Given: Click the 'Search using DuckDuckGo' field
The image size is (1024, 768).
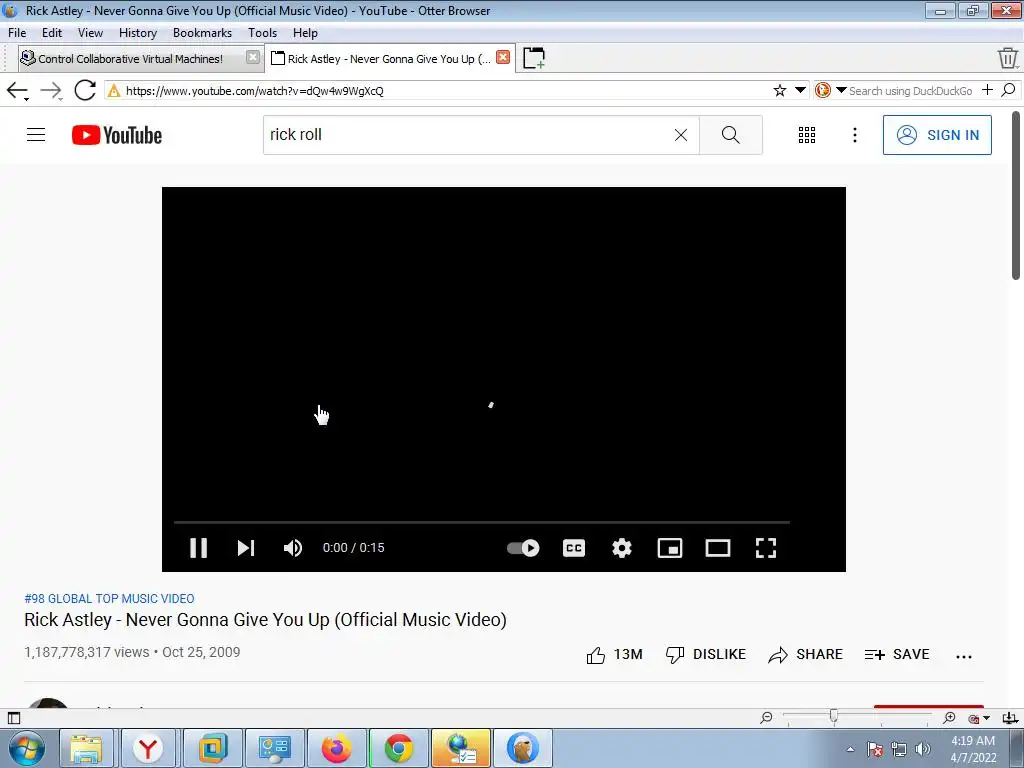Looking at the screenshot, I should click(x=911, y=91).
